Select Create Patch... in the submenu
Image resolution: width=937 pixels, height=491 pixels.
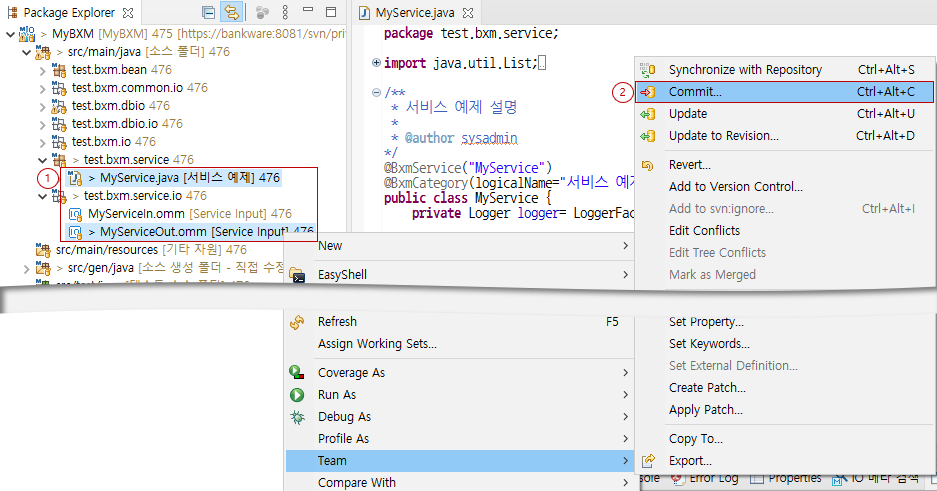707,388
